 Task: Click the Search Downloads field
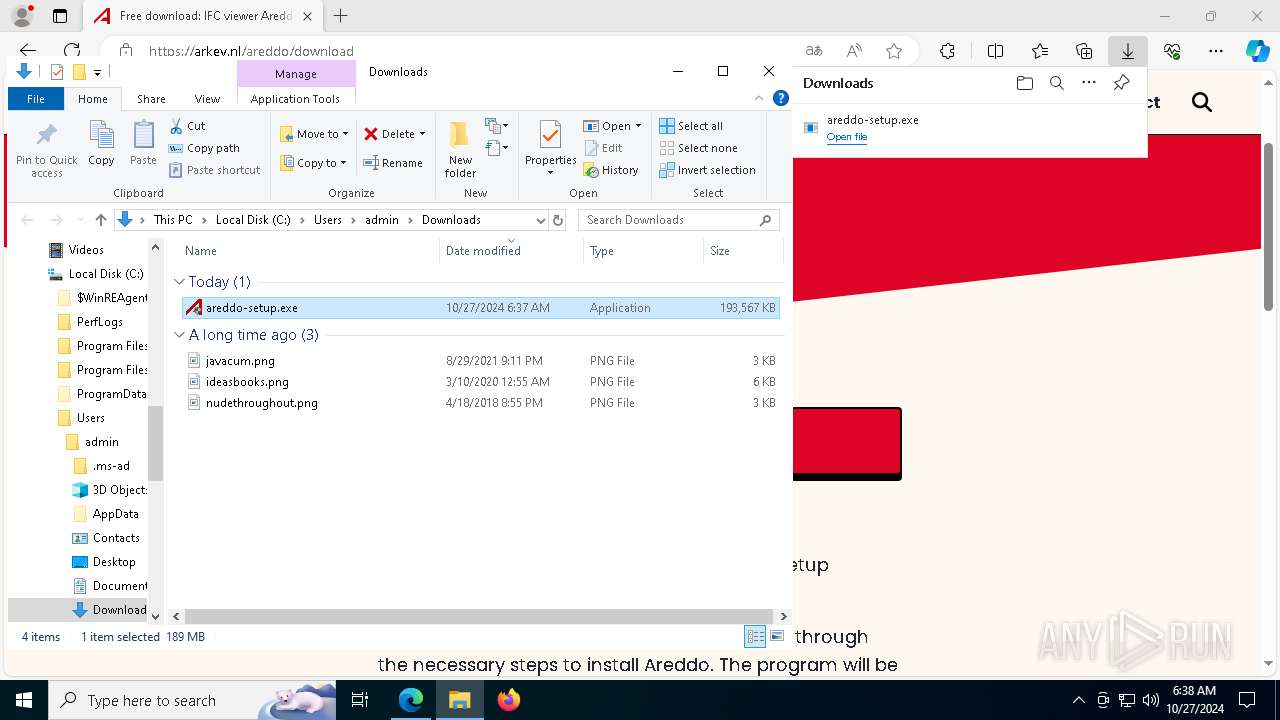[x=679, y=220]
